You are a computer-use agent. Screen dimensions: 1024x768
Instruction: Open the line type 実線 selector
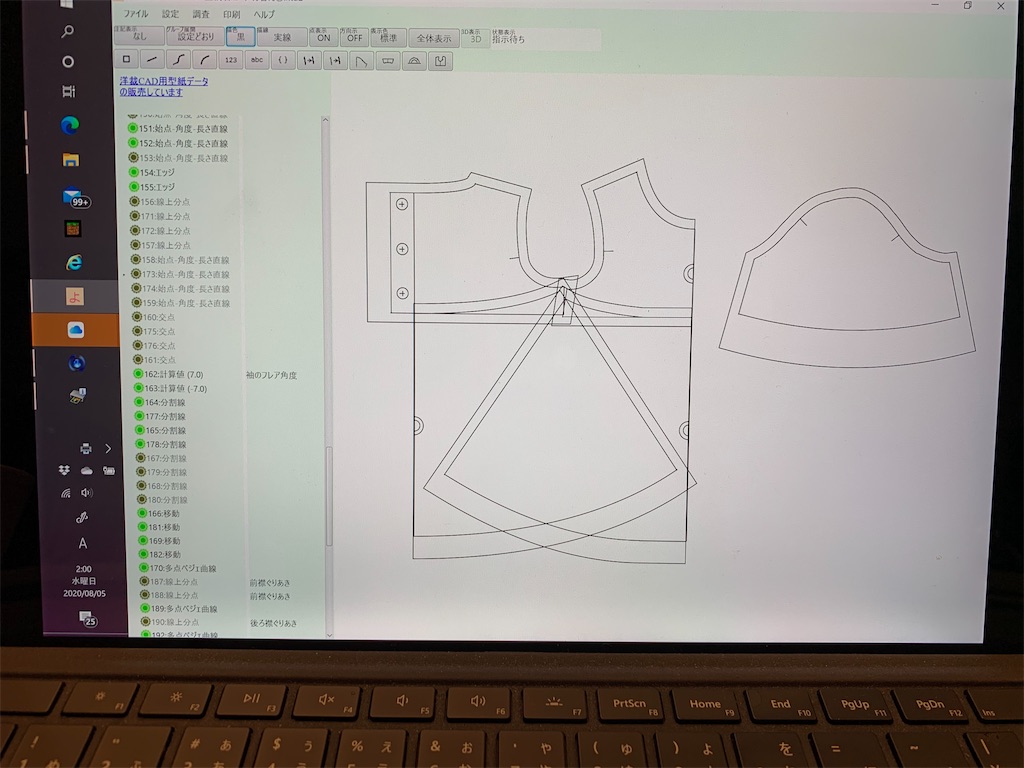281,37
